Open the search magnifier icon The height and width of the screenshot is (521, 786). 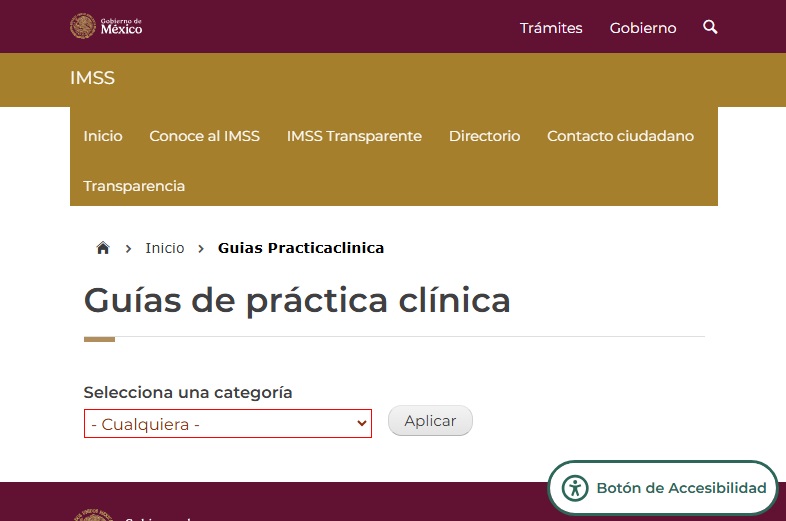710,27
